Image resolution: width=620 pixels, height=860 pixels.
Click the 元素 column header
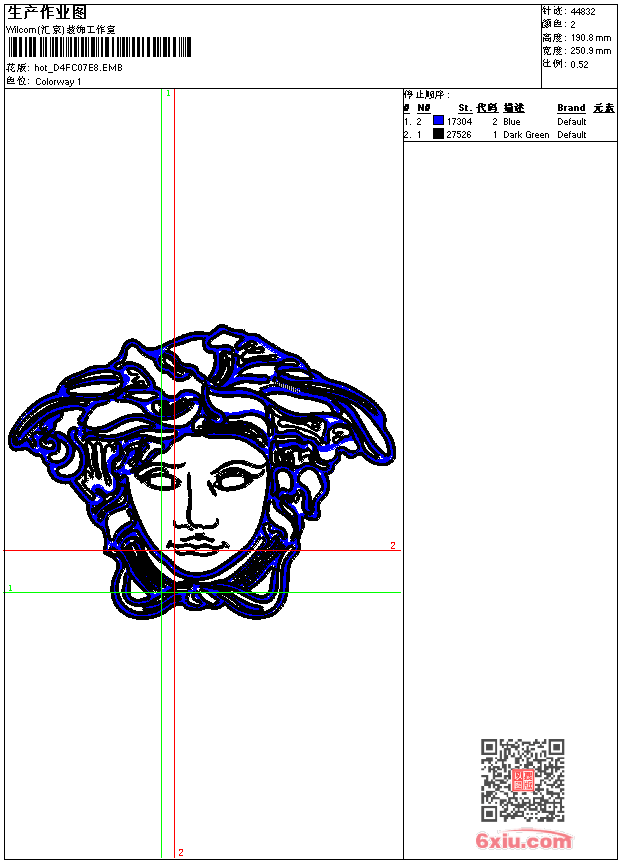tap(604, 108)
